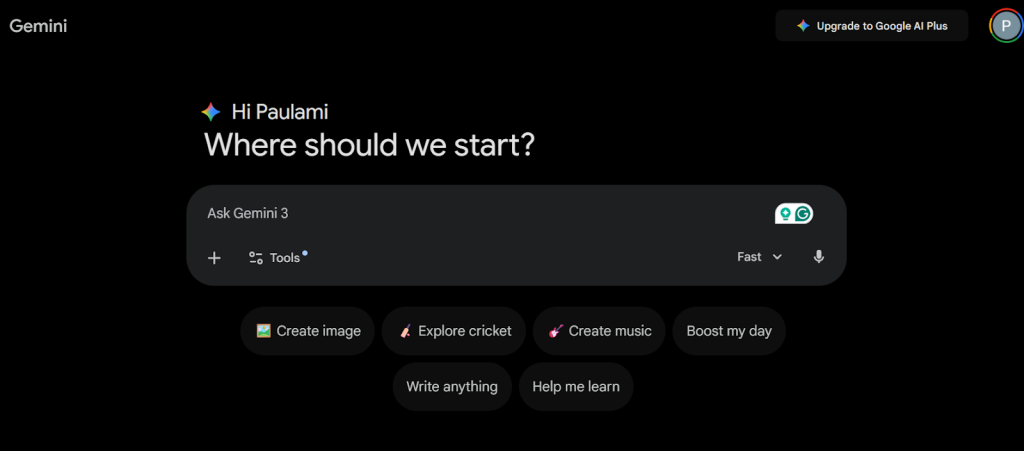Click the Hi Paulami greeting text
1024x451 pixels.
click(279, 112)
